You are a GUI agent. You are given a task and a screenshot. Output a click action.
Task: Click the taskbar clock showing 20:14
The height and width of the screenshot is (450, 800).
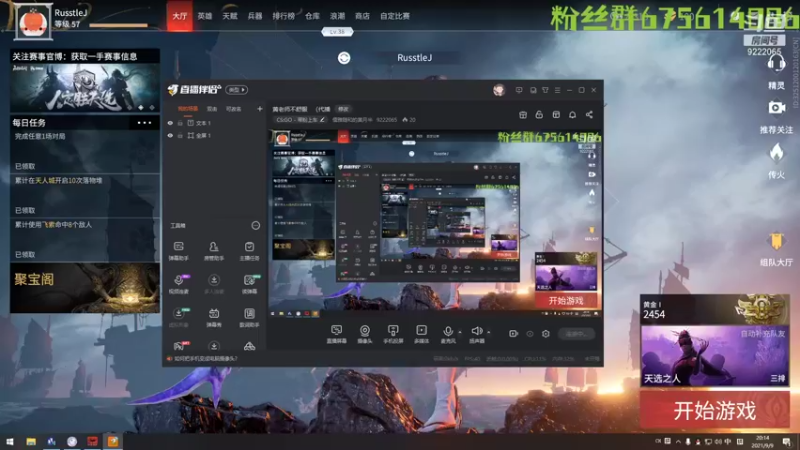762,441
